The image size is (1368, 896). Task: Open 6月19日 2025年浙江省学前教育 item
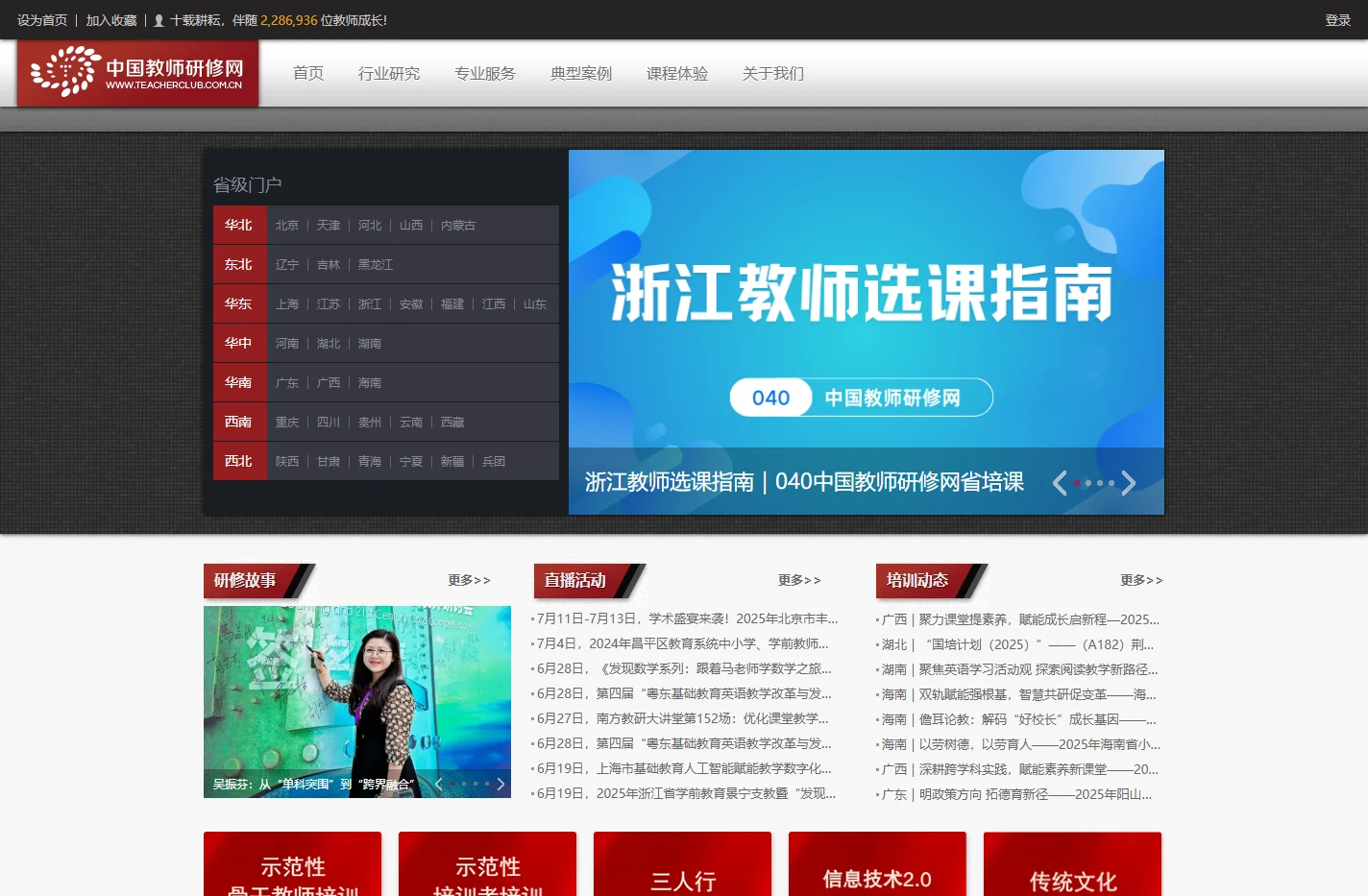pyautogui.click(x=686, y=793)
